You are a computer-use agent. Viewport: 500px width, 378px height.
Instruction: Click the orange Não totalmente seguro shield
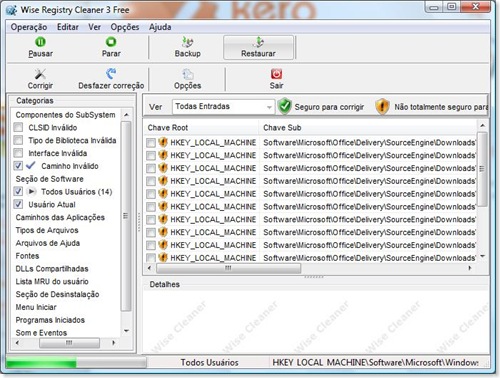[382, 107]
